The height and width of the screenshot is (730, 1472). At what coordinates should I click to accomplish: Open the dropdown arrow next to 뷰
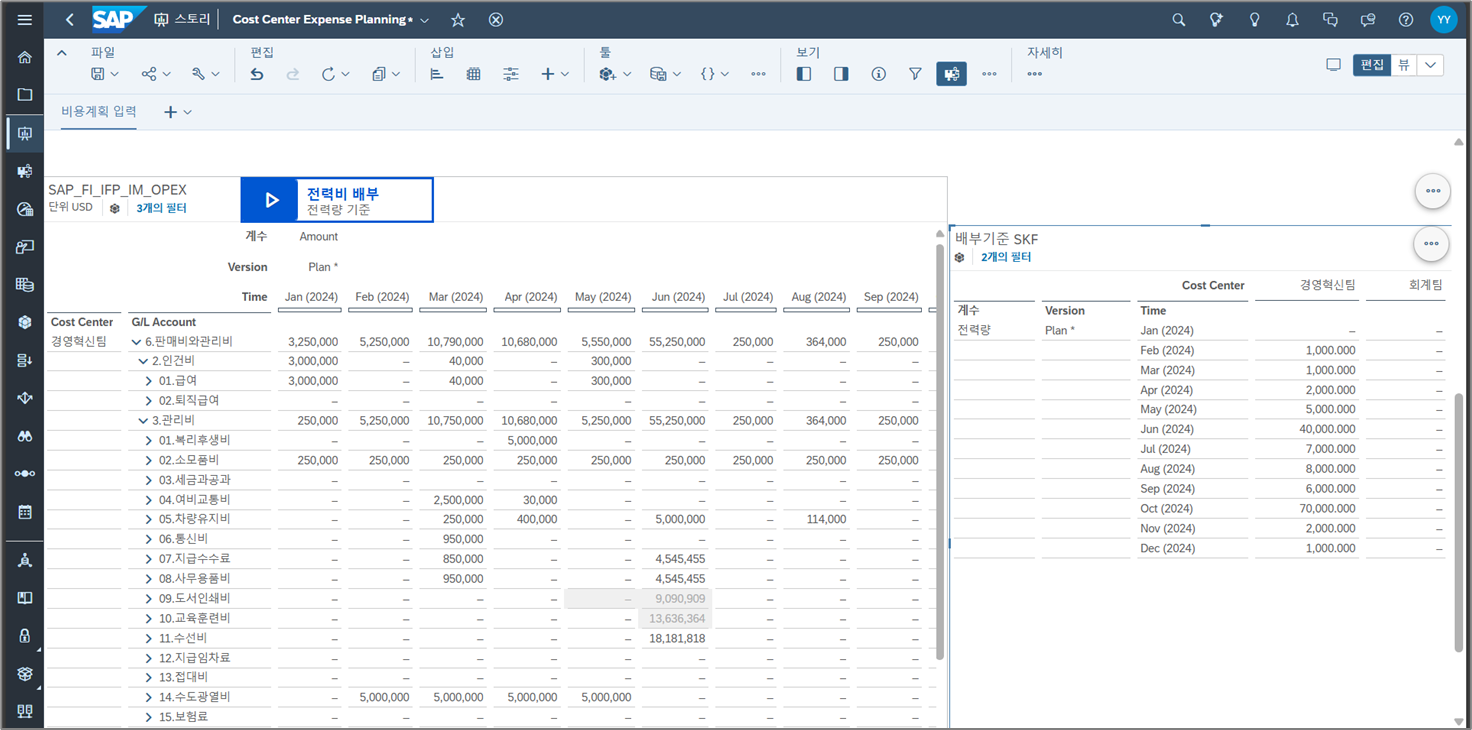tap(1431, 64)
